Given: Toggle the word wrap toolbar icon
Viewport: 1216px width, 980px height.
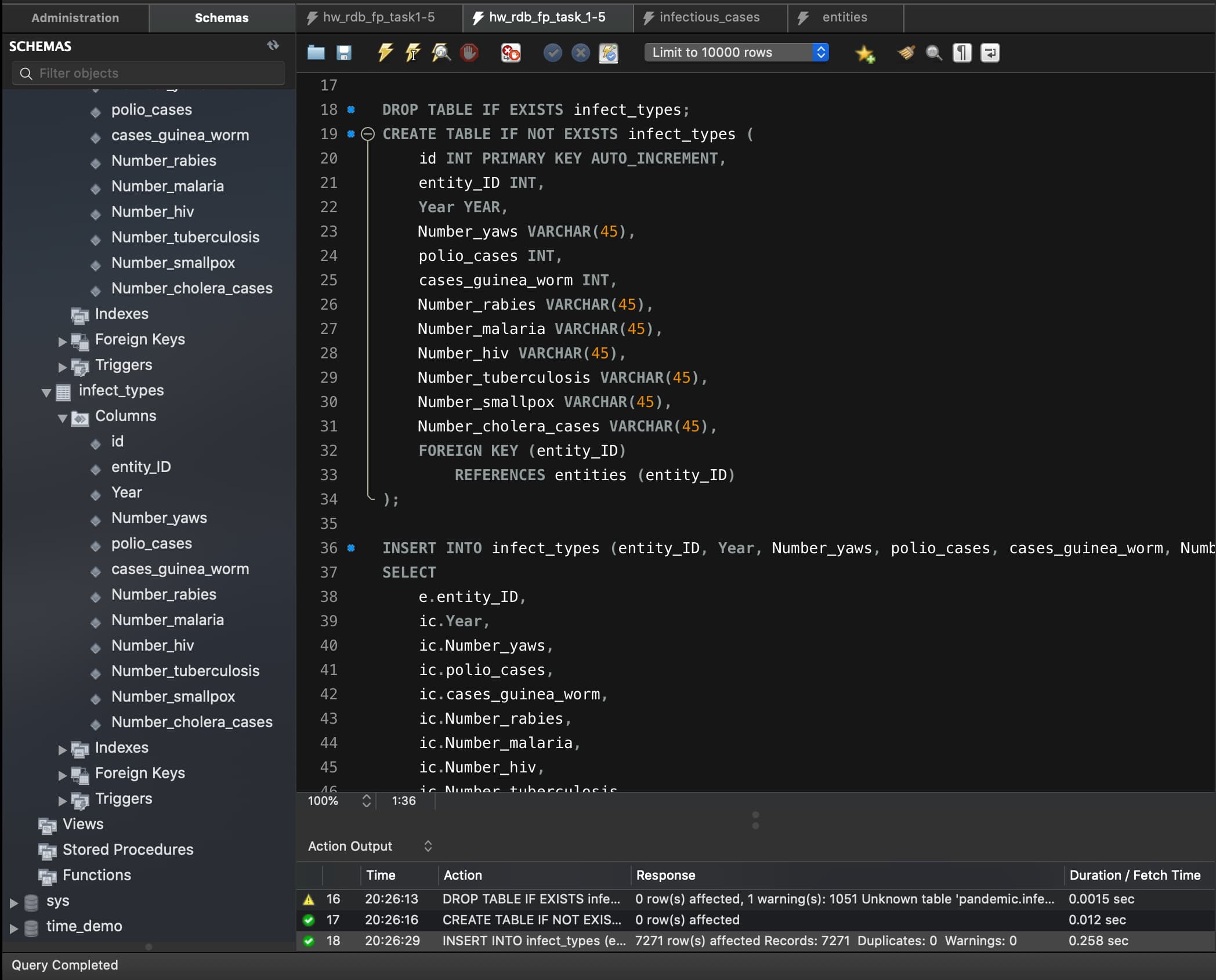Looking at the screenshot, I should (x=990, y=53).
